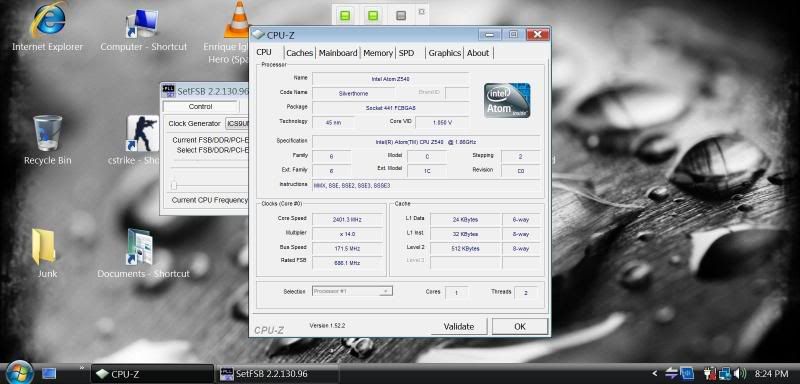800x384 pixels.
Task: Open the About tab
Action: pyautogui.click(x=478, y=53)
